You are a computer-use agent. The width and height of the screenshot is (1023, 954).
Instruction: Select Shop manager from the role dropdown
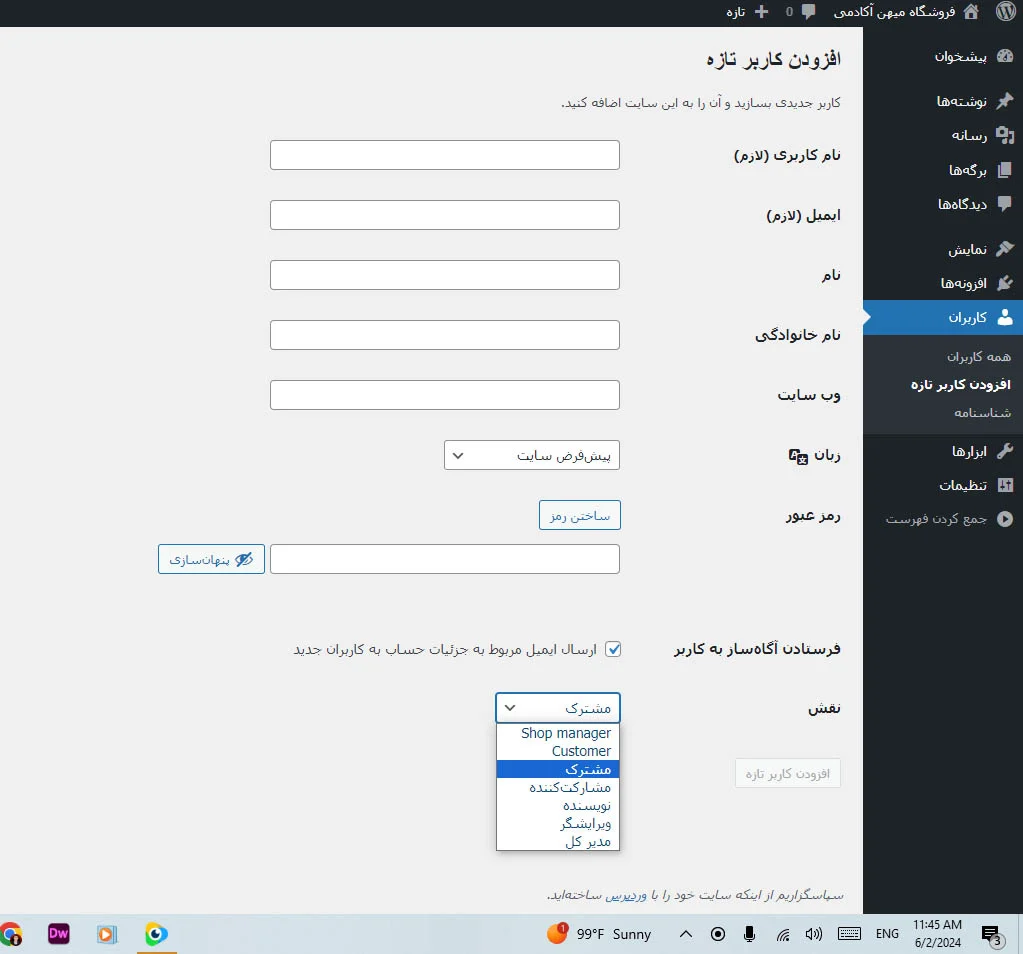(x=565, y=732)
